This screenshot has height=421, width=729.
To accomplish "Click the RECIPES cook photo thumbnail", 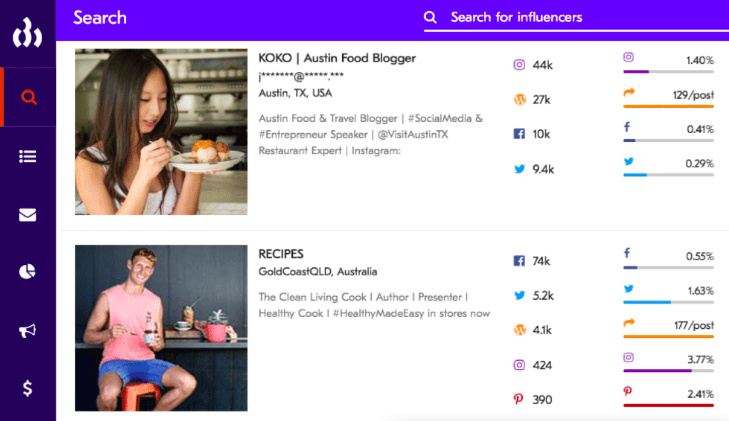I will tap(161, 328).
